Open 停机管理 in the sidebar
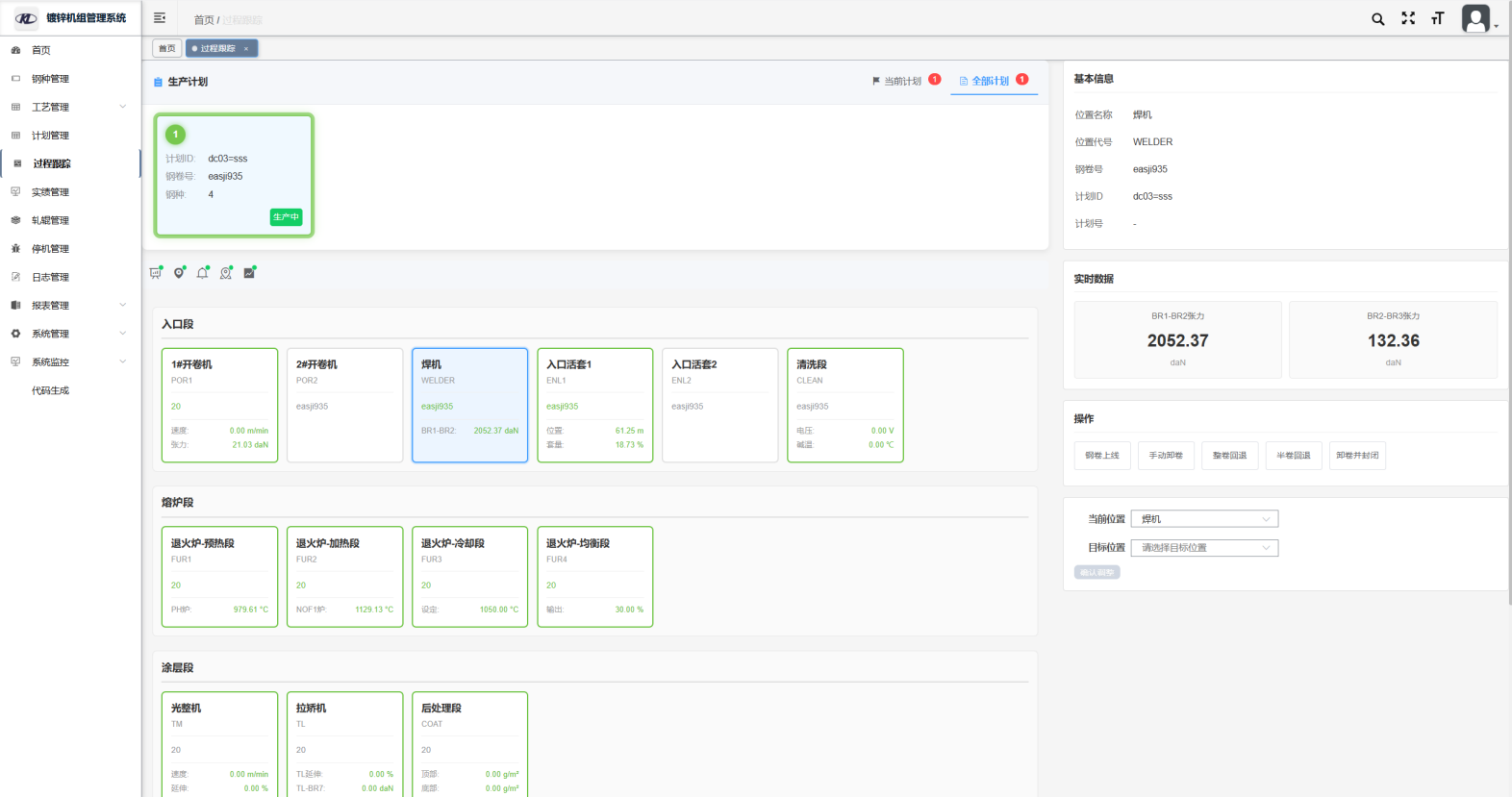 [50, 249]
